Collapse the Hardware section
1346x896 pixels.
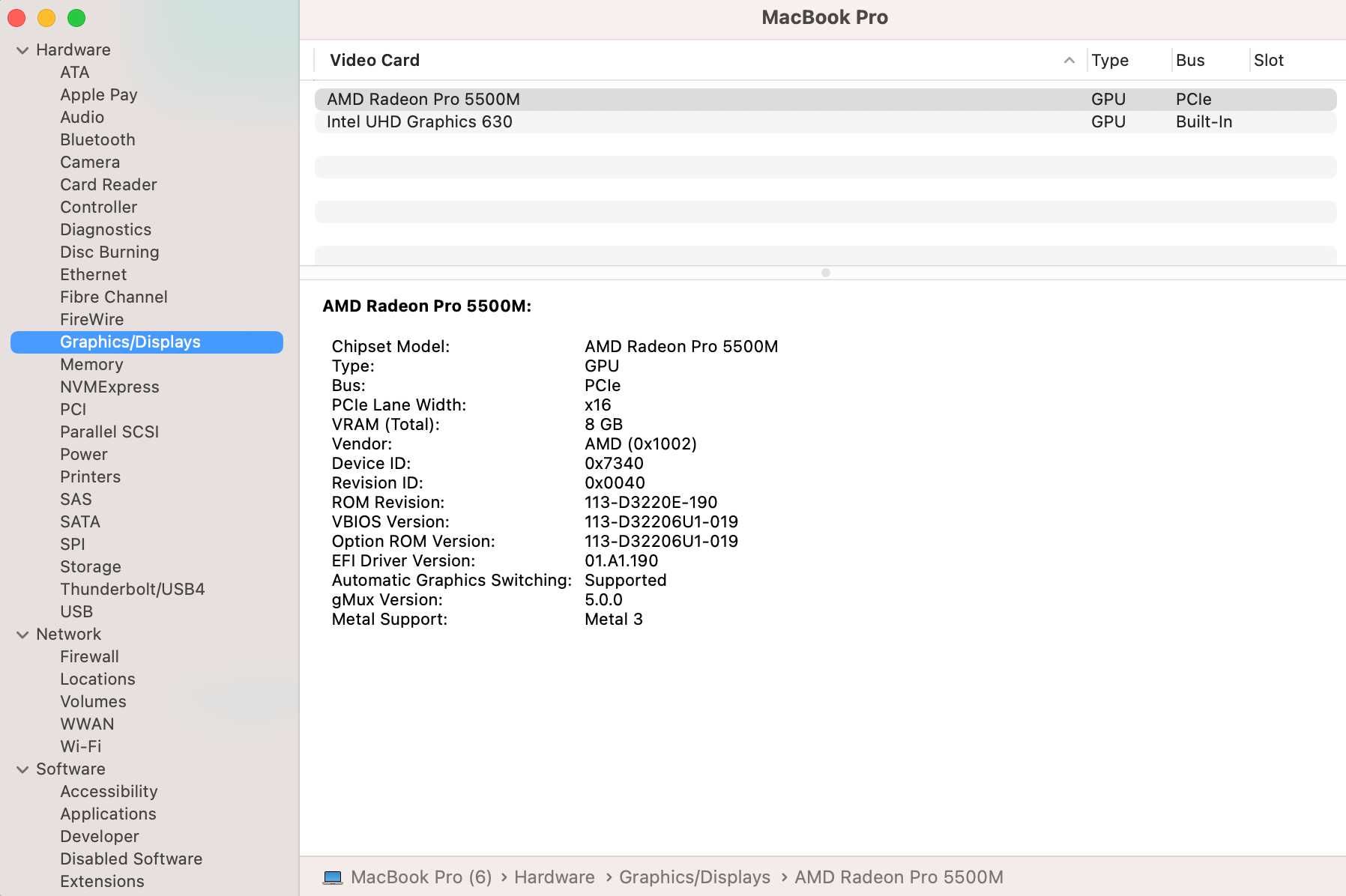tap(22, 50)
